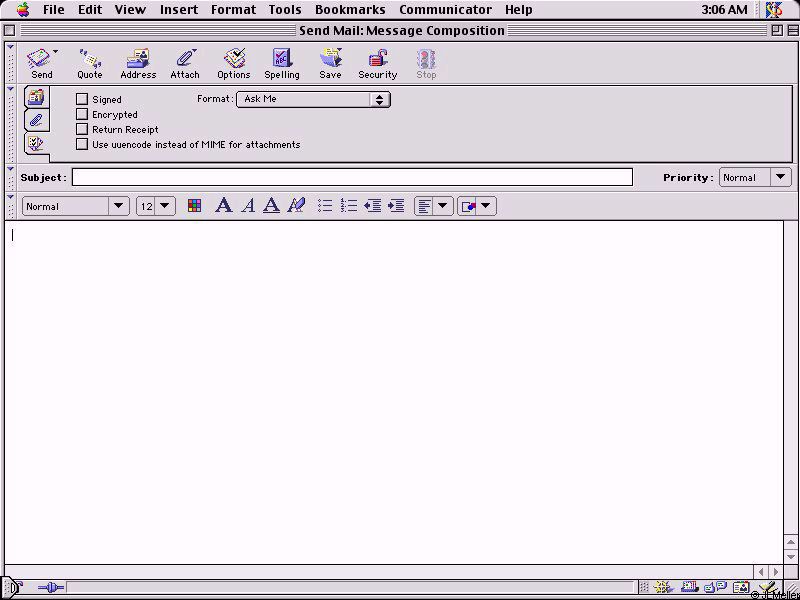Open the File menu
800x600 pixels.
tap(54, 10)
